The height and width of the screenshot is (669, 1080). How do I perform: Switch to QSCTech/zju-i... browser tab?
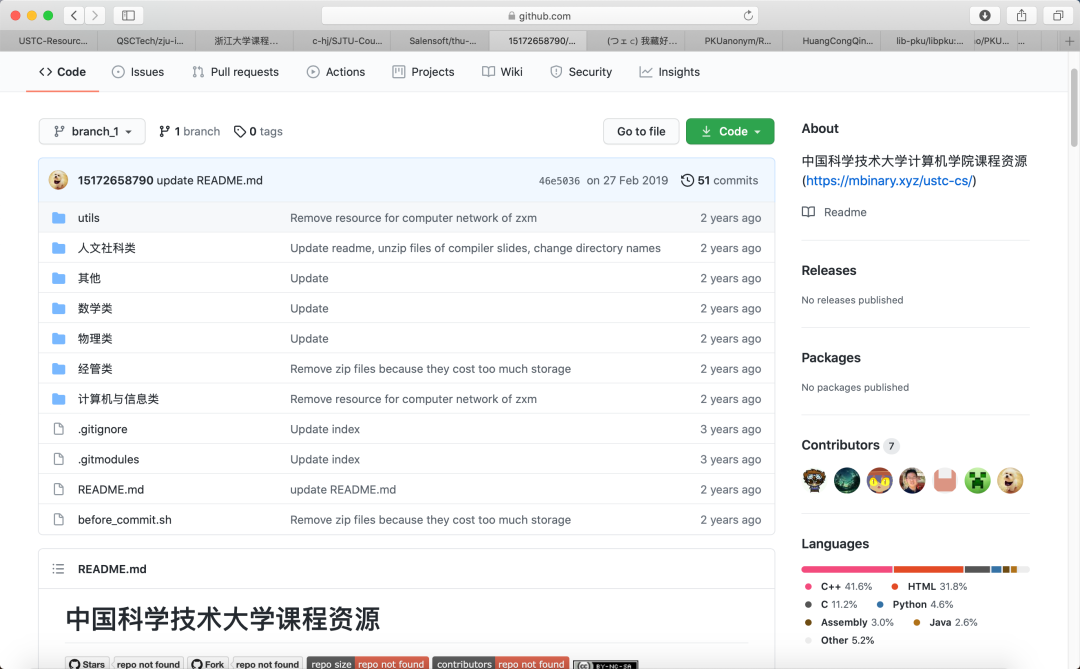tap(147, 41)
